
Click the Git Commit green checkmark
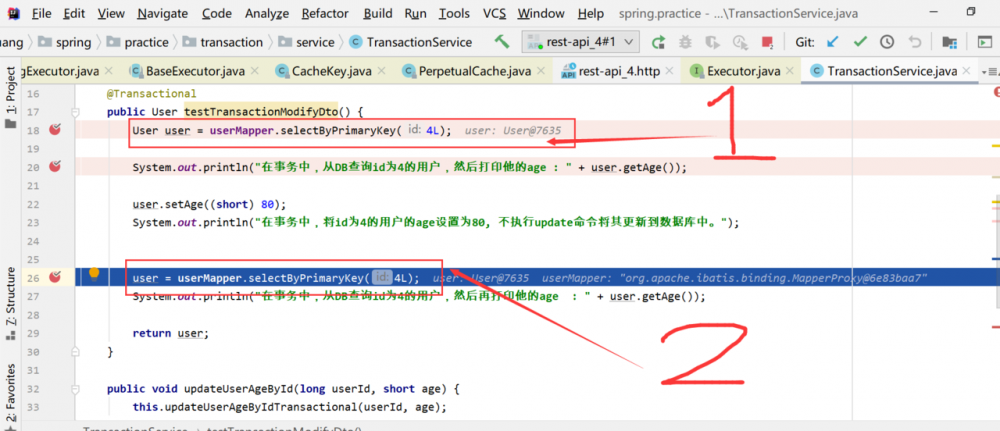860,42
